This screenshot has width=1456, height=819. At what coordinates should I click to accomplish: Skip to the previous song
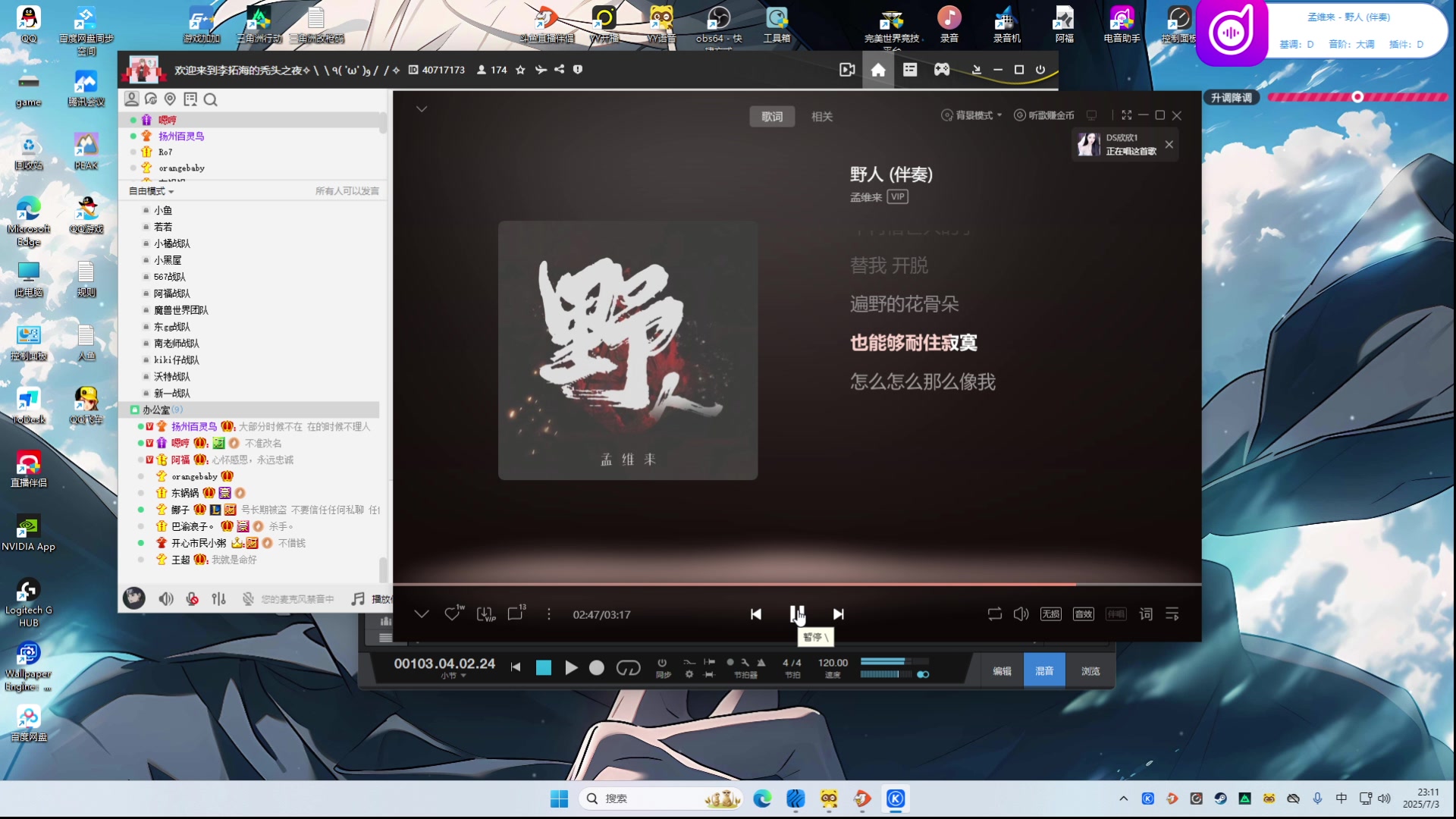click(756, 614)
